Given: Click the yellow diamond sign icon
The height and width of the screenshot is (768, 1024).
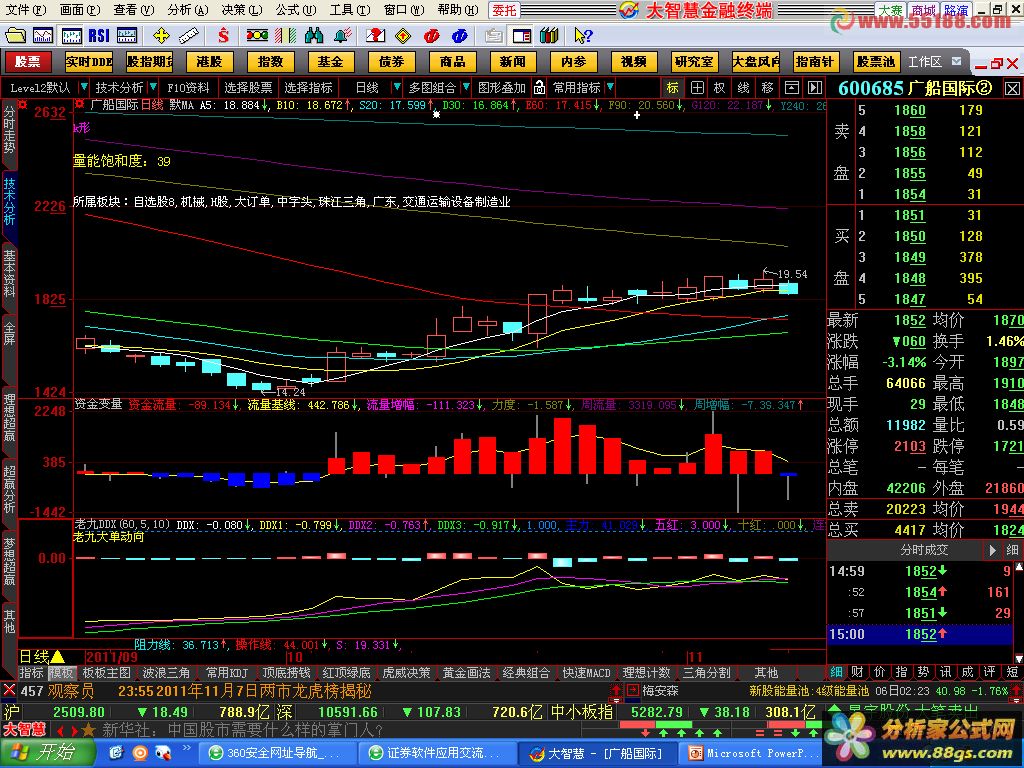Looking at the screenshot, I should click(x=404, y=35).
